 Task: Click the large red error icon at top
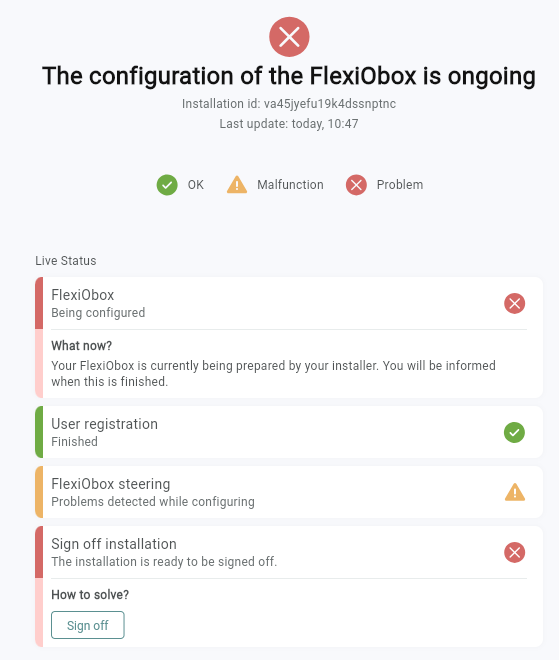289,37
